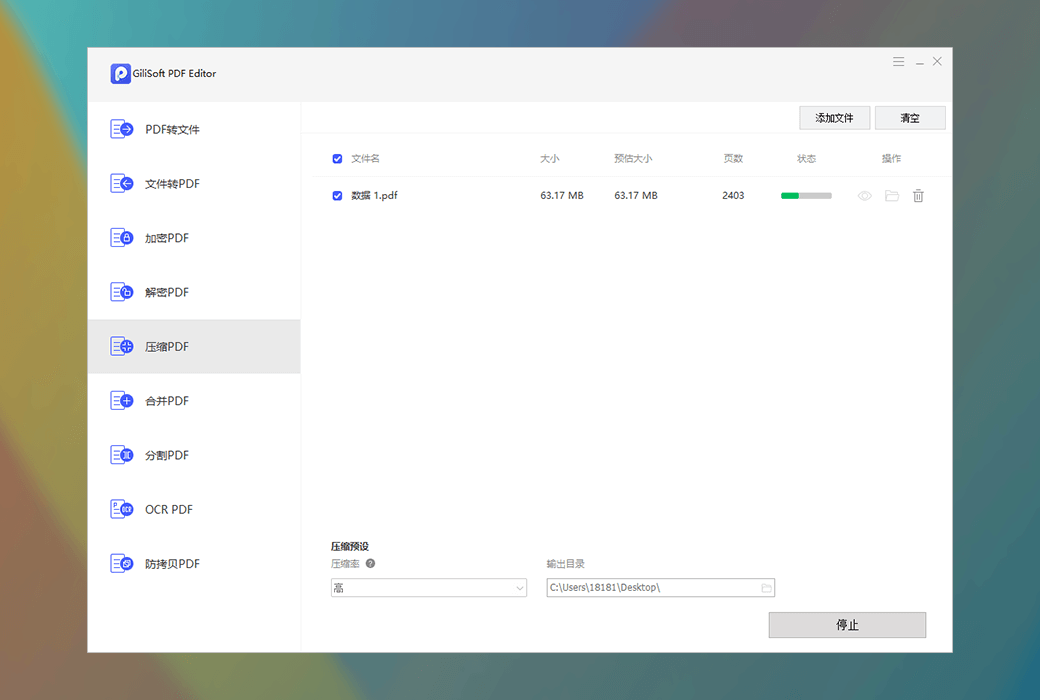Expand the 压缩率 dropdown set to 高

pos(428,588)
